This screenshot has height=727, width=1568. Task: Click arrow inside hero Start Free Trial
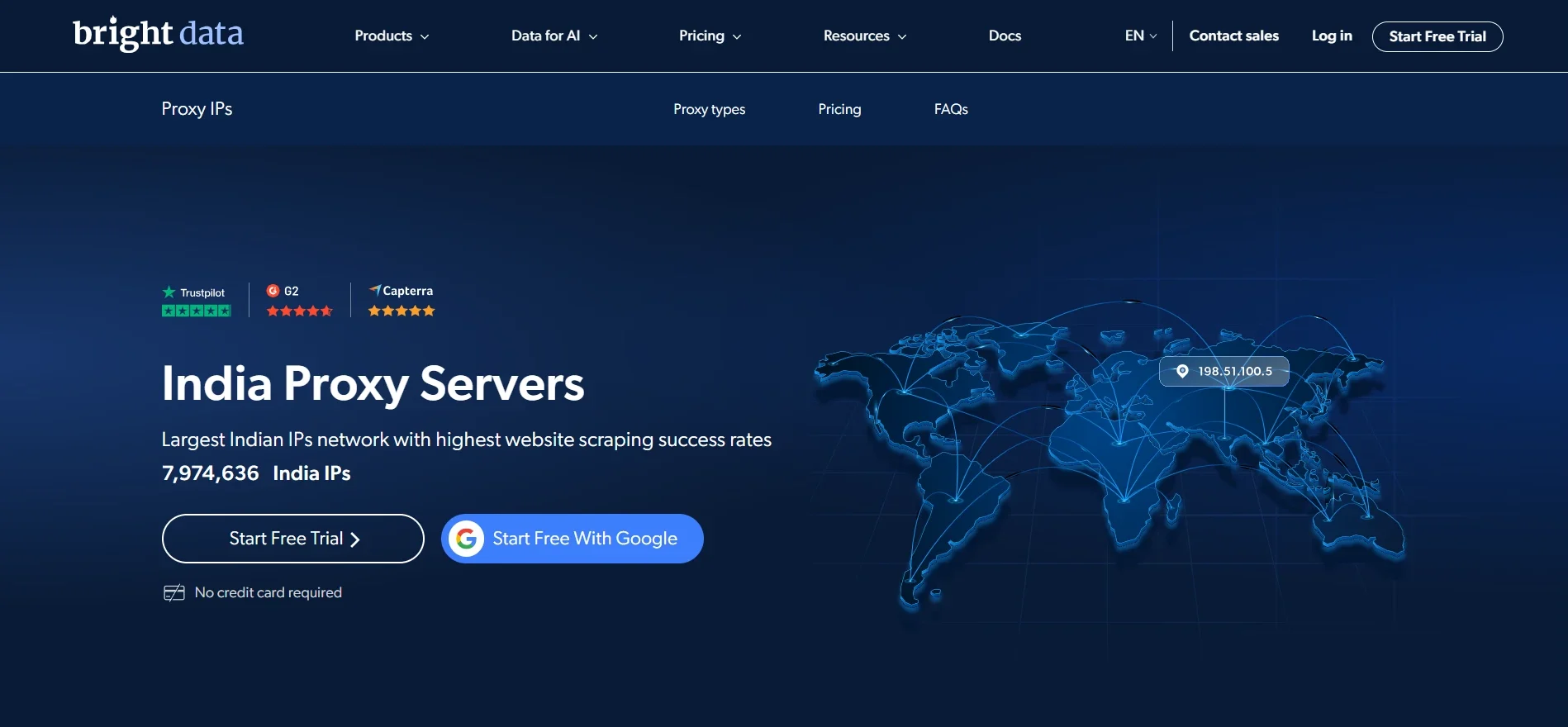(355, 539)
